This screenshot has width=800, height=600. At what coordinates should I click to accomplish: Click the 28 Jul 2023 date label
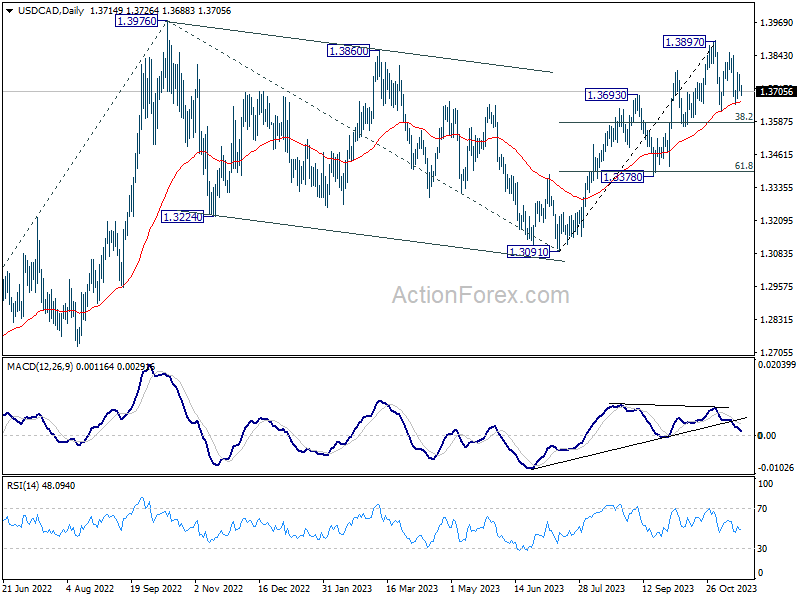point(602,588)
